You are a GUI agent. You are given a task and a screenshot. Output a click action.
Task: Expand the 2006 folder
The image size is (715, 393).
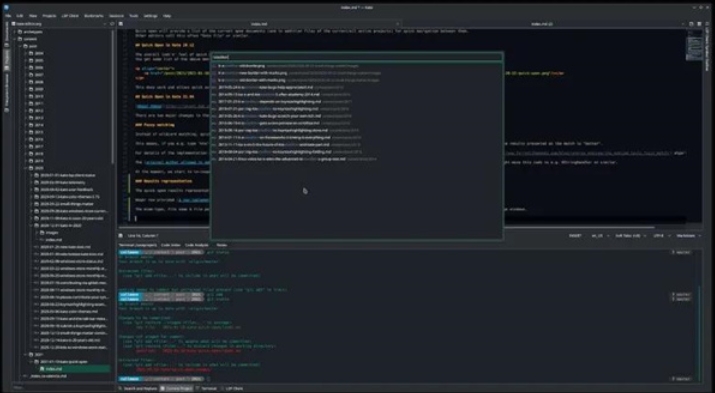pos(26,68)
